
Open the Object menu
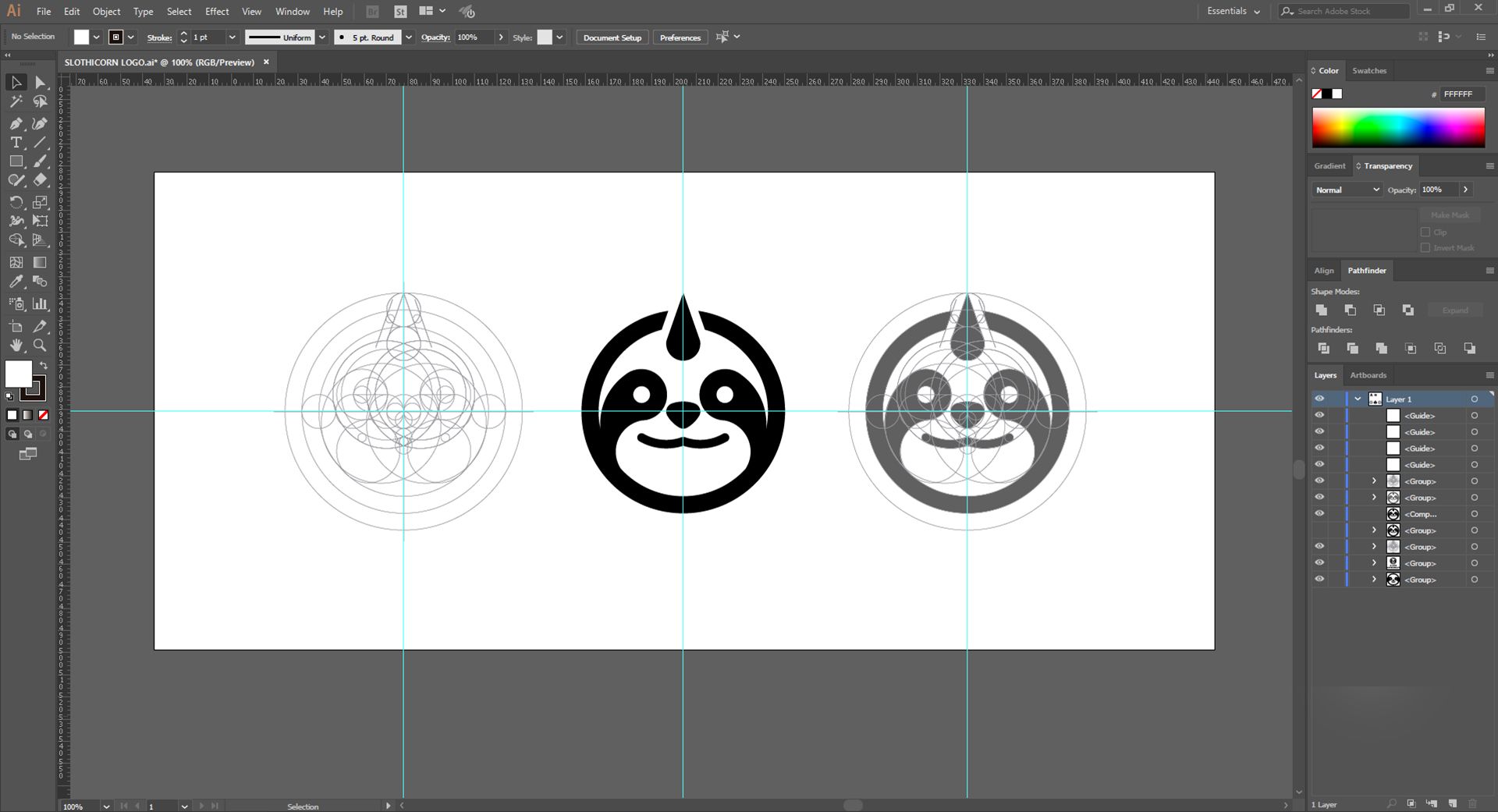click(106, 11)
